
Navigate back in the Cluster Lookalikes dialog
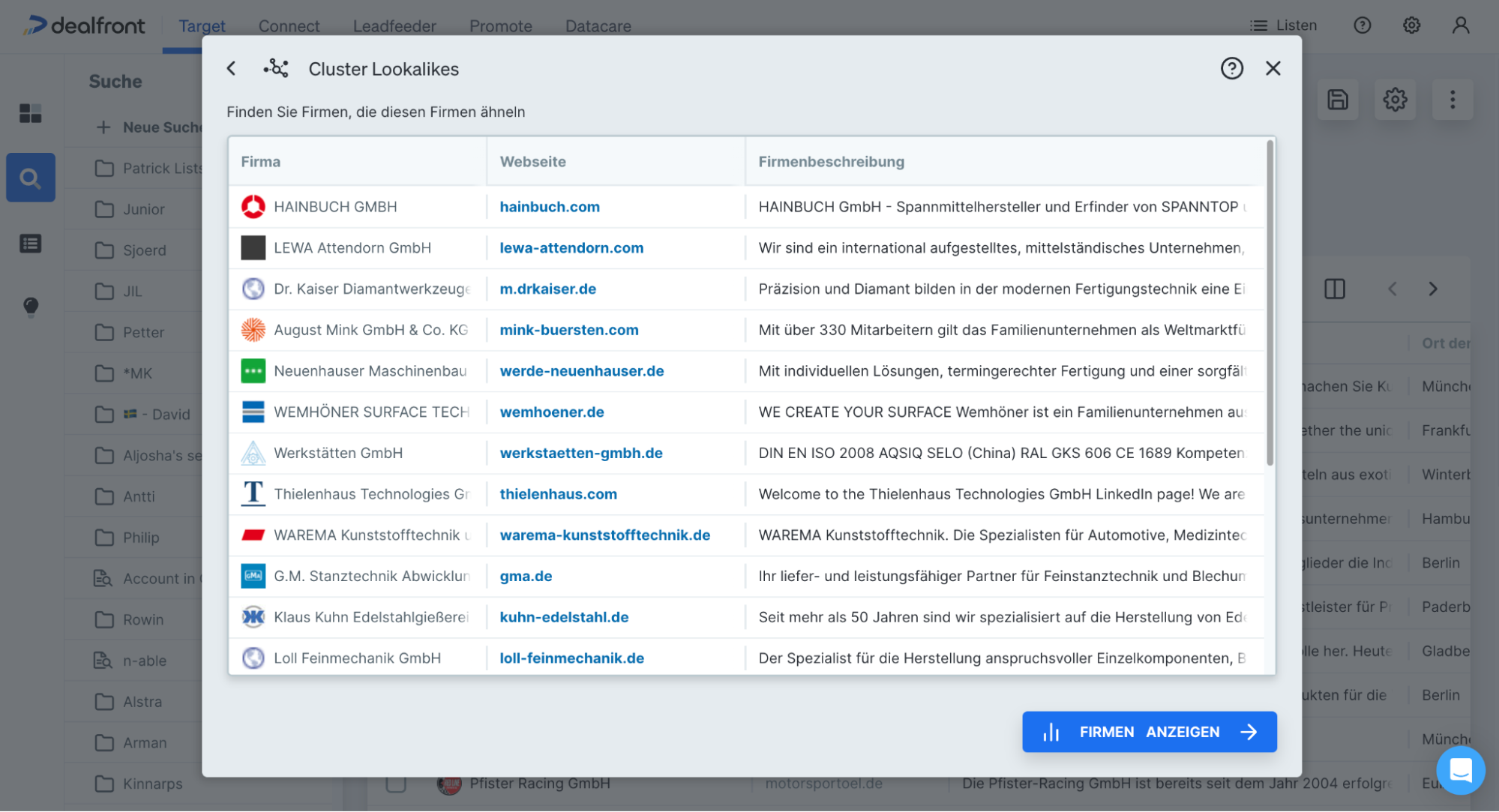[x=232, y=68]
